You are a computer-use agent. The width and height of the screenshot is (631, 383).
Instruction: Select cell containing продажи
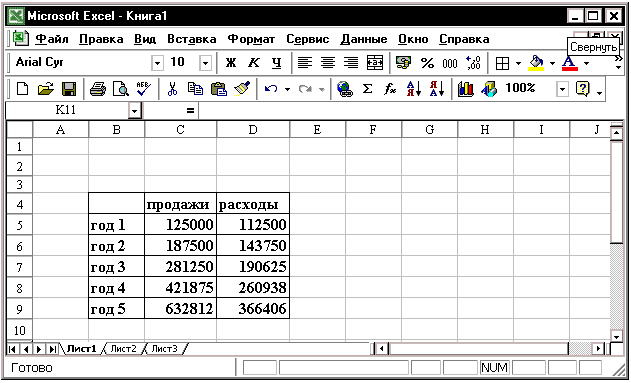(181, 204)
